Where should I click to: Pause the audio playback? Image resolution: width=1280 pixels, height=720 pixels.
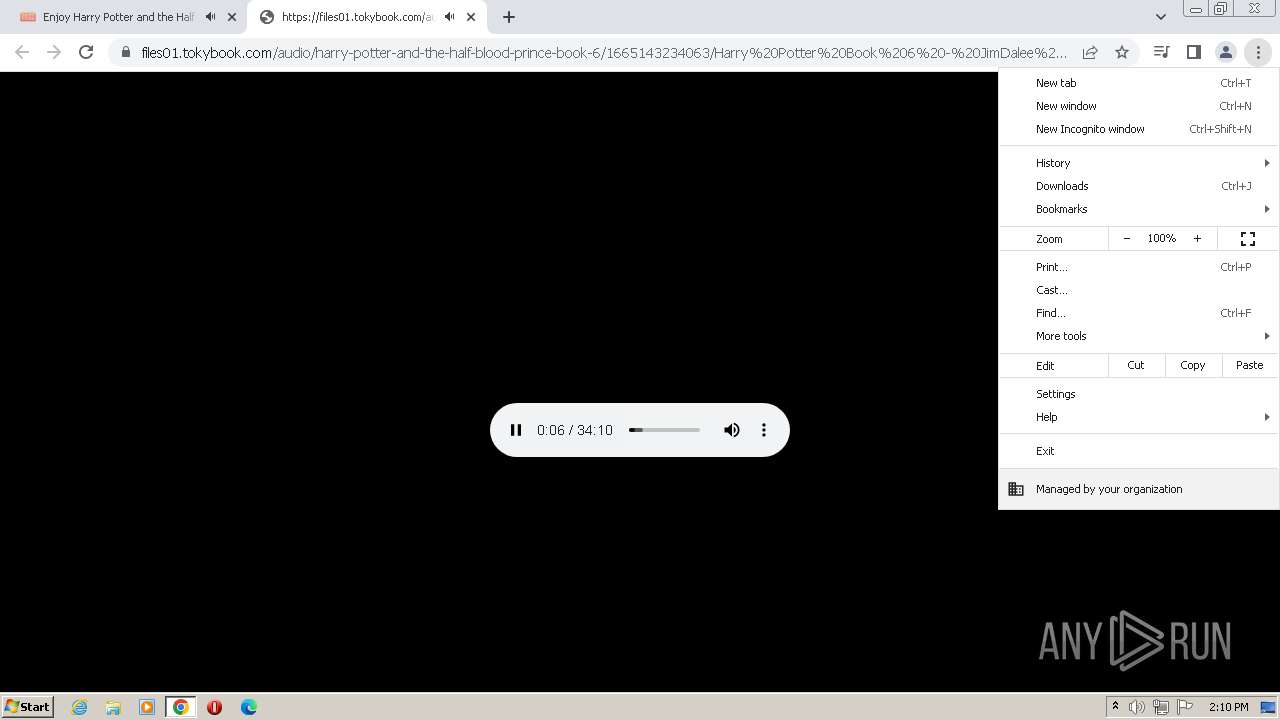pyautogui.click(x=516, y=430)
